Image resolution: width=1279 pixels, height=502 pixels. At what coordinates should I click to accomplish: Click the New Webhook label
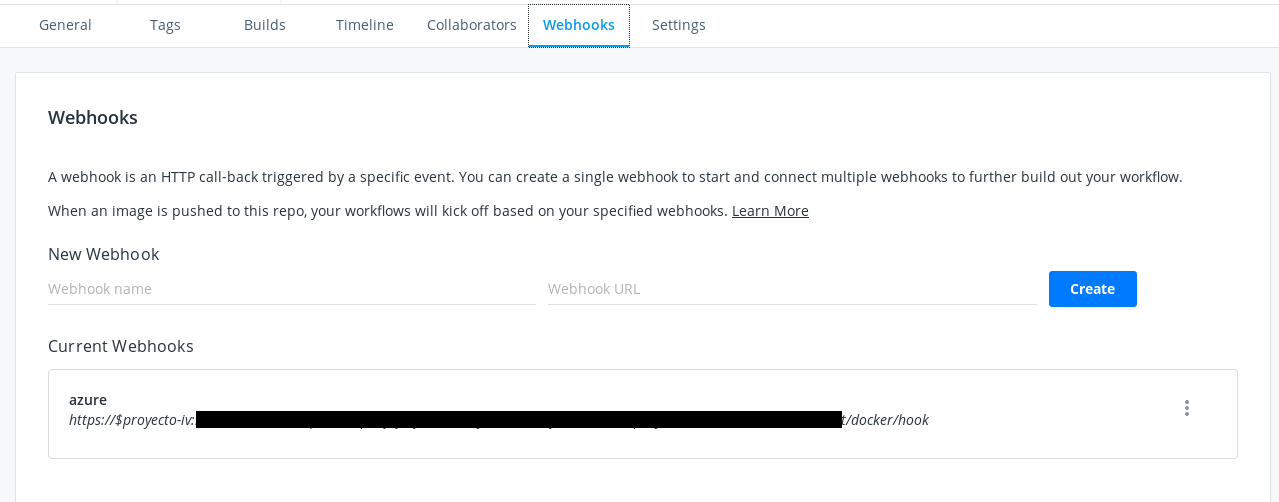click(104, 254)
